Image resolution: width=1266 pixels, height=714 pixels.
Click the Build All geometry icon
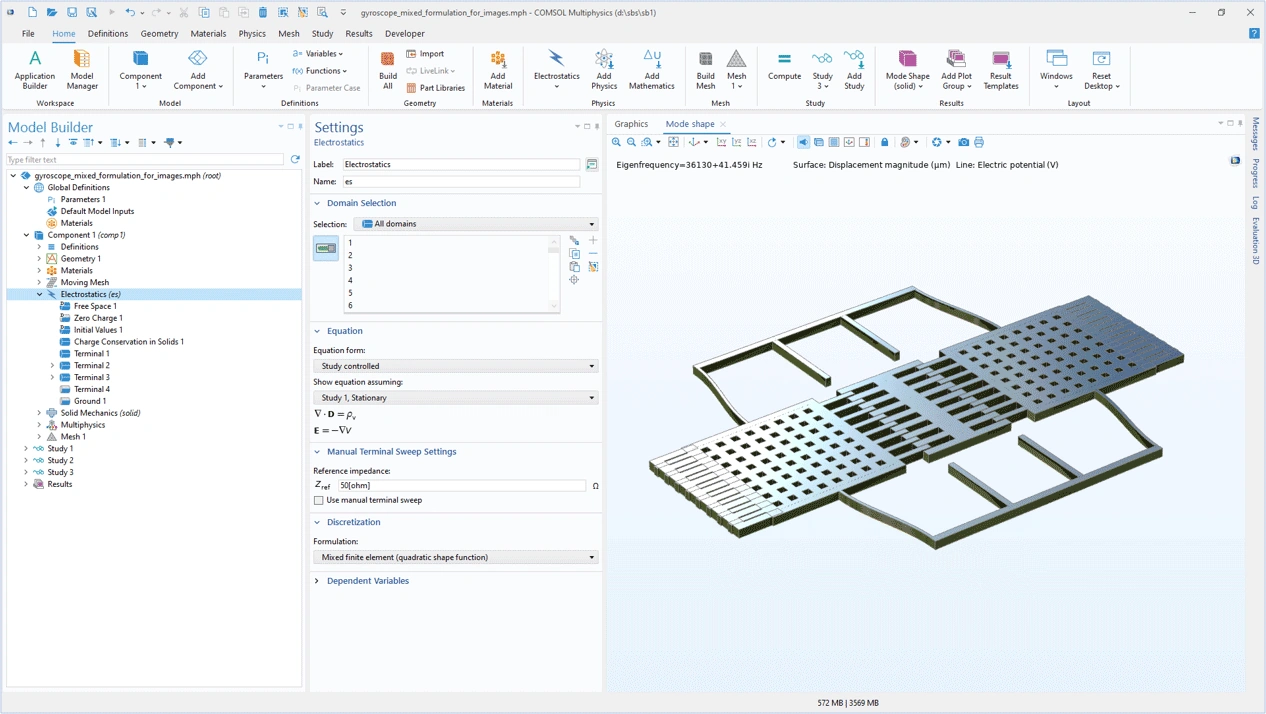pos(387,68)
